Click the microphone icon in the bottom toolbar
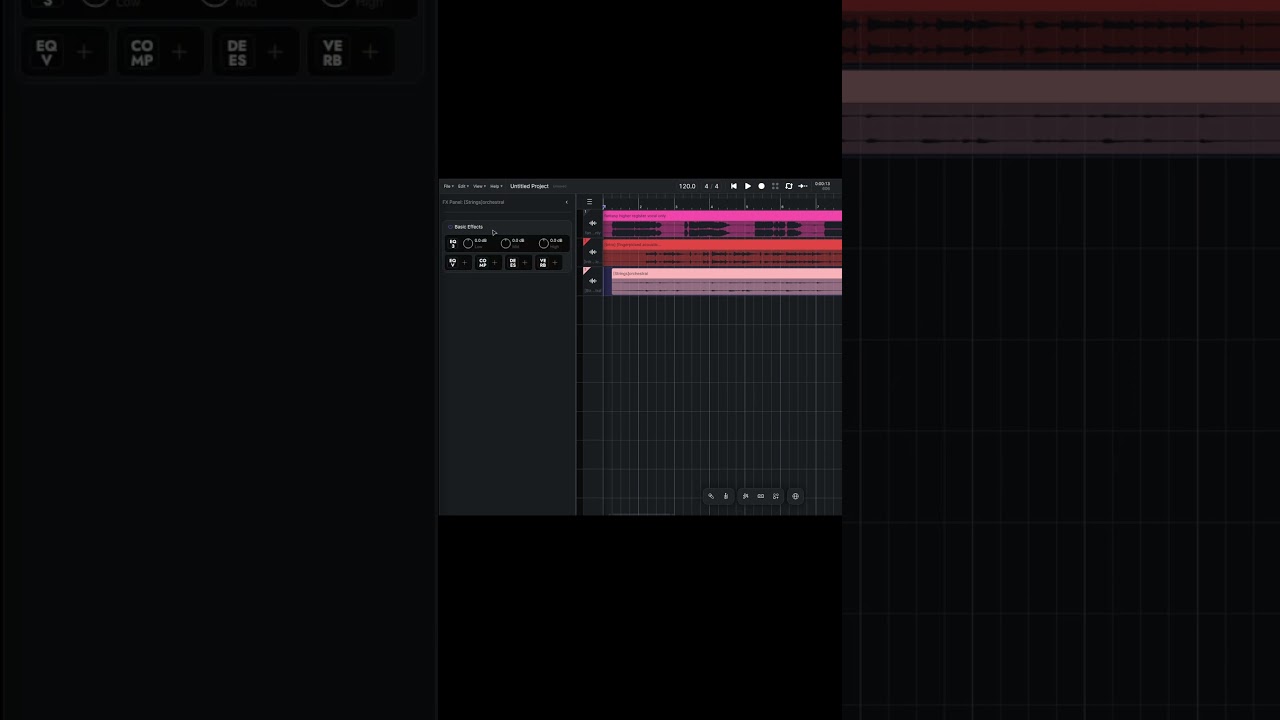 711,496
